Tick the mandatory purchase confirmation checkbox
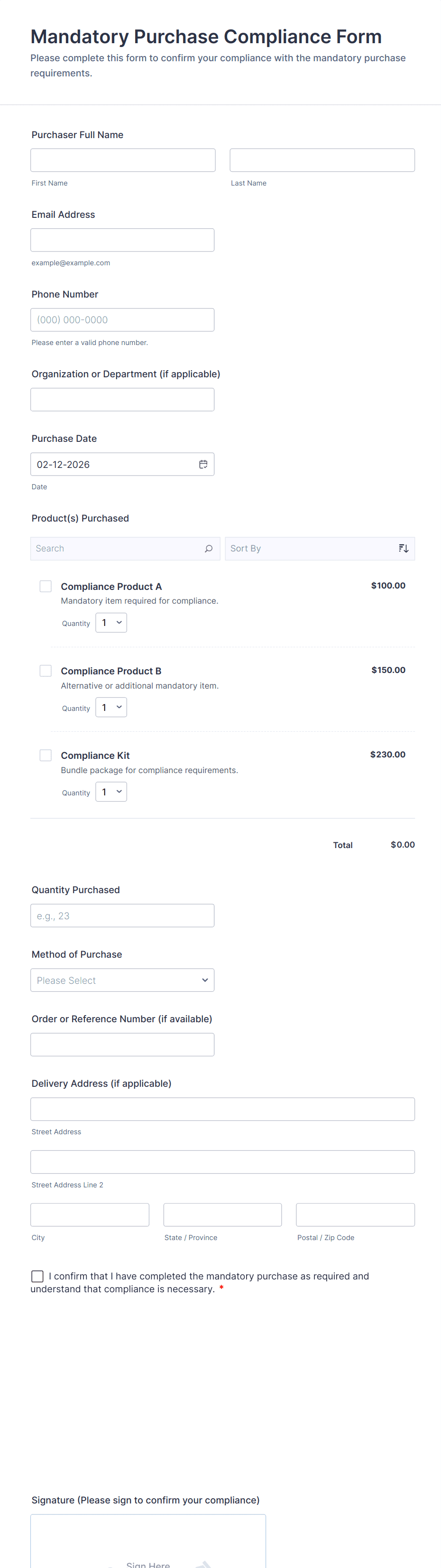This screenshot has width=441, height=1568. tap(38, 1277)
